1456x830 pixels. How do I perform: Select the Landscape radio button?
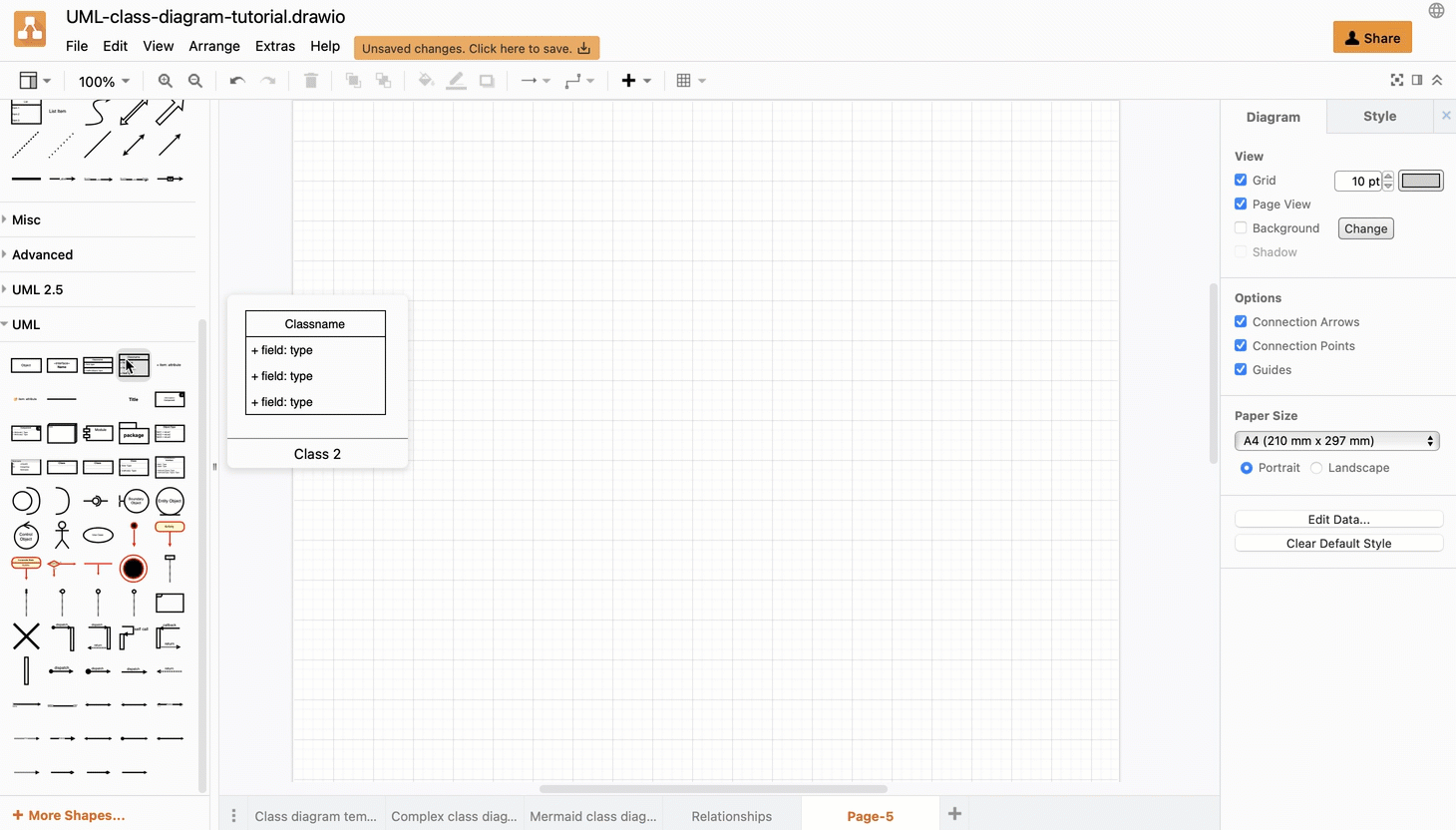[1316, 467]
